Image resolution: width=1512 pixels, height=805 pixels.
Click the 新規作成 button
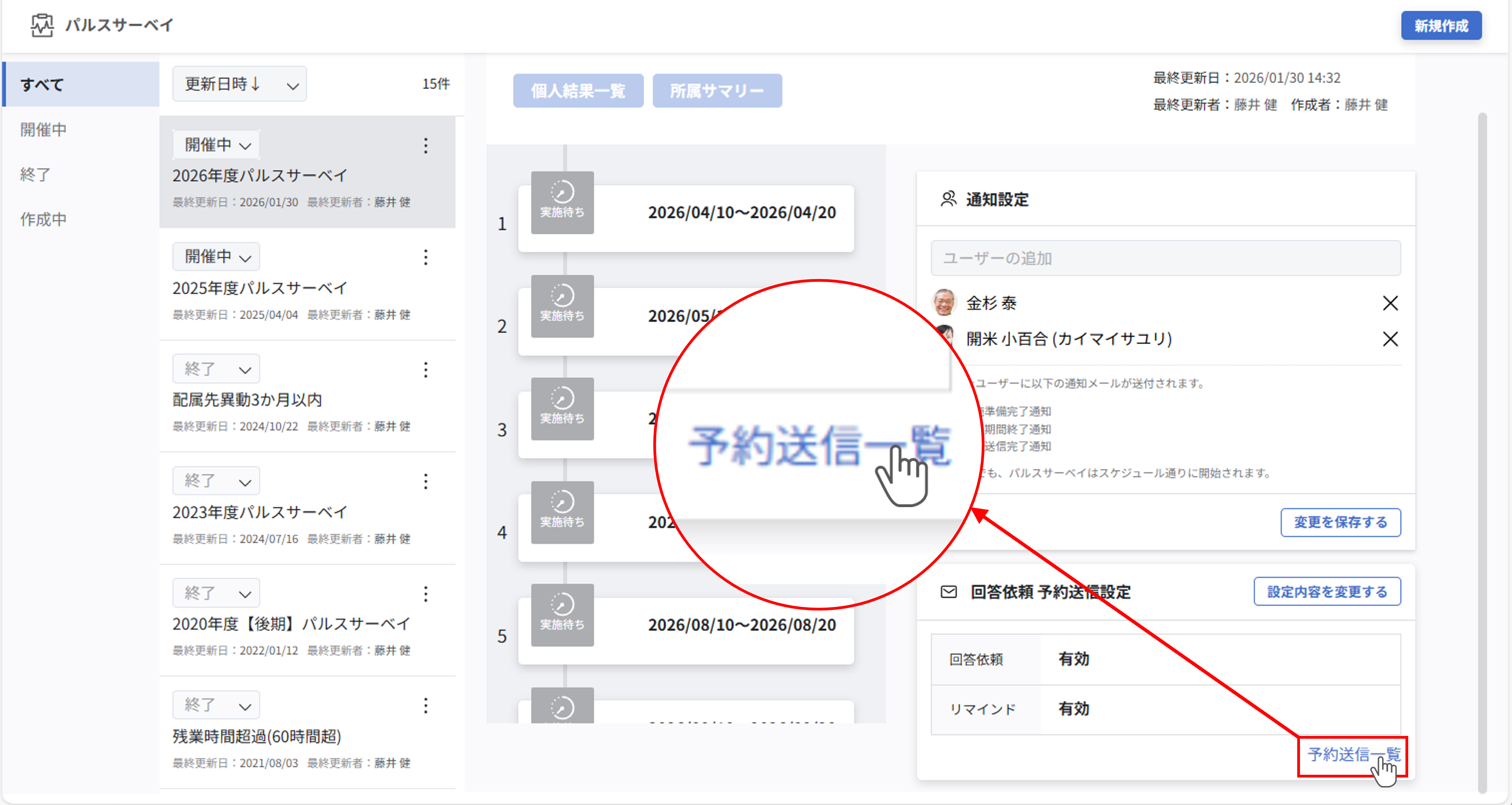point(1442,25)
